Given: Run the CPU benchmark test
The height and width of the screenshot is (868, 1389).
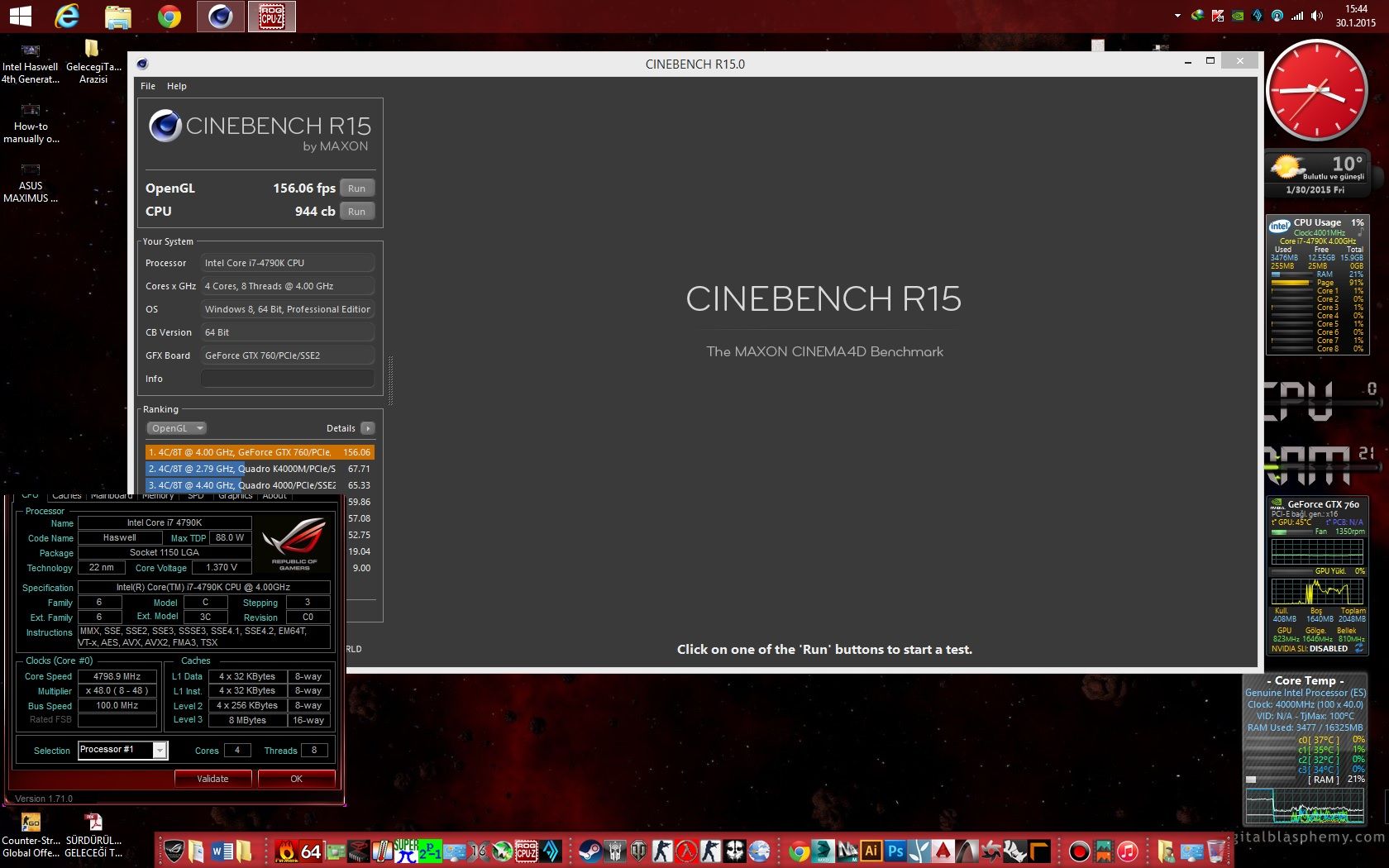Looking at the screenshot, I should (356, 212).
